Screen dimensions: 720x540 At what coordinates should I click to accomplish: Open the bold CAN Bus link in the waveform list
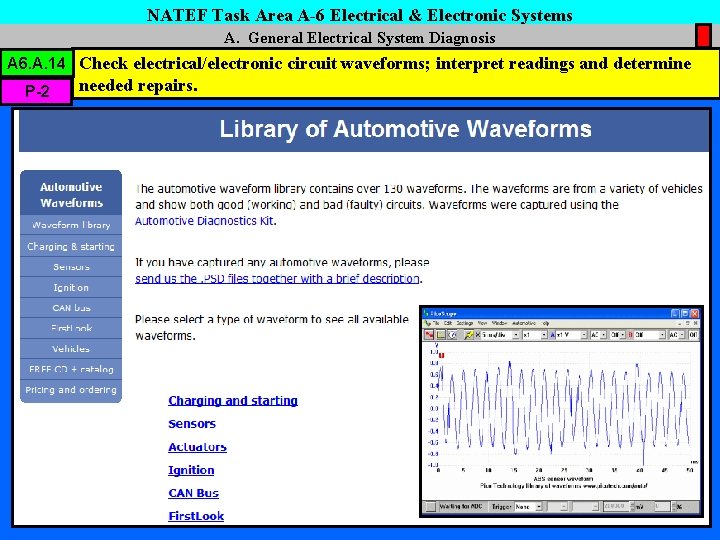pos(193,493)
